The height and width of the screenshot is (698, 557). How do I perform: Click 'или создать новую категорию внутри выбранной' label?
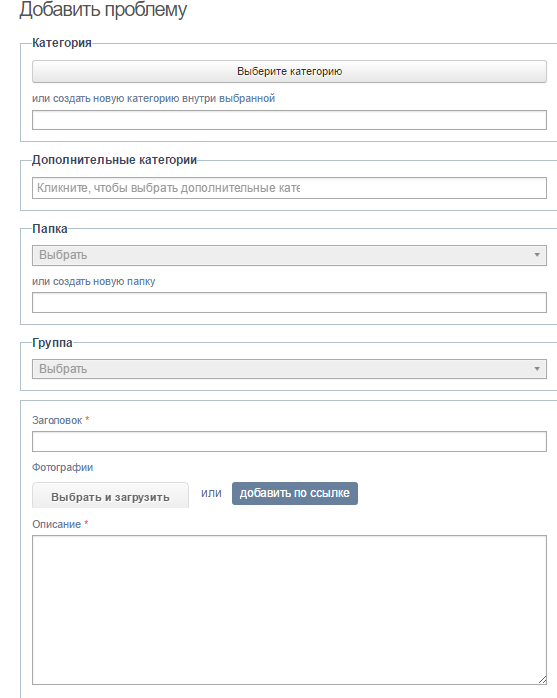[x=154, y=98]
